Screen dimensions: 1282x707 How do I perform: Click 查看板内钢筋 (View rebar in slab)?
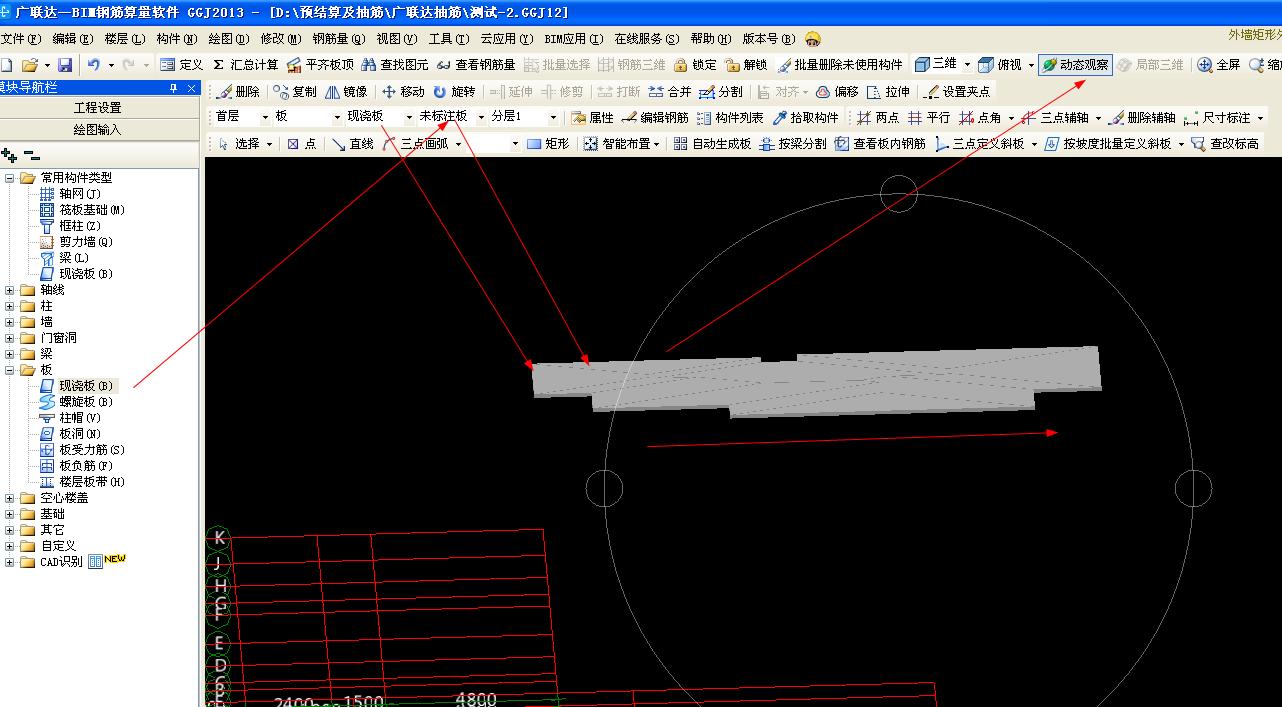coord(881,144)
